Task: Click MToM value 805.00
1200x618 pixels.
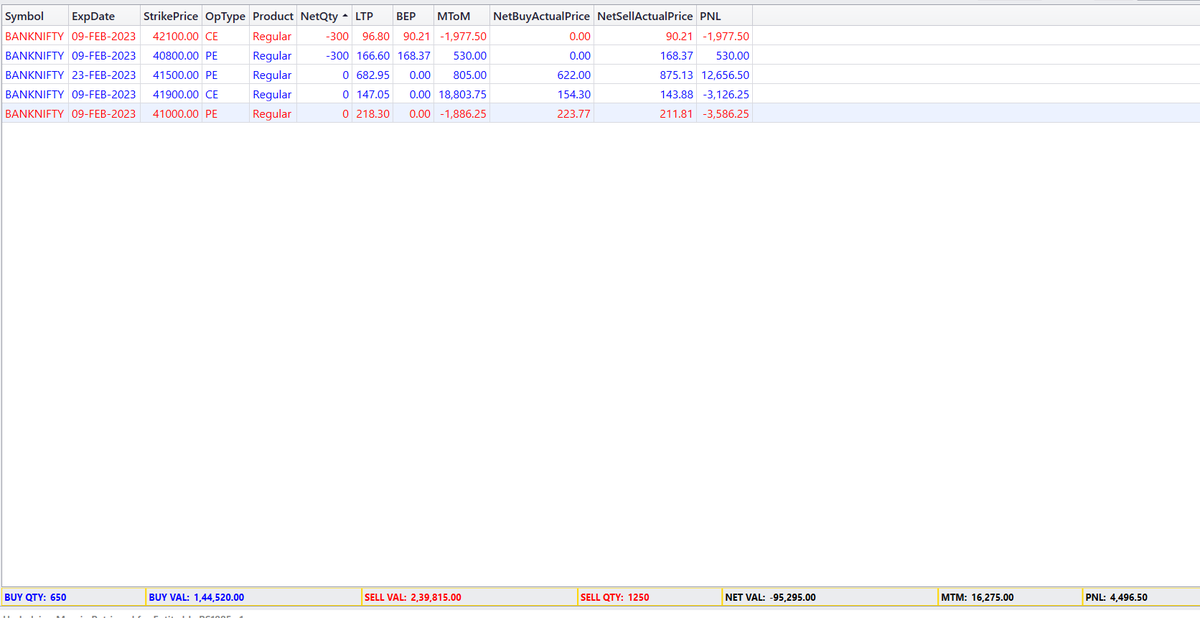Action: point(470,75)
